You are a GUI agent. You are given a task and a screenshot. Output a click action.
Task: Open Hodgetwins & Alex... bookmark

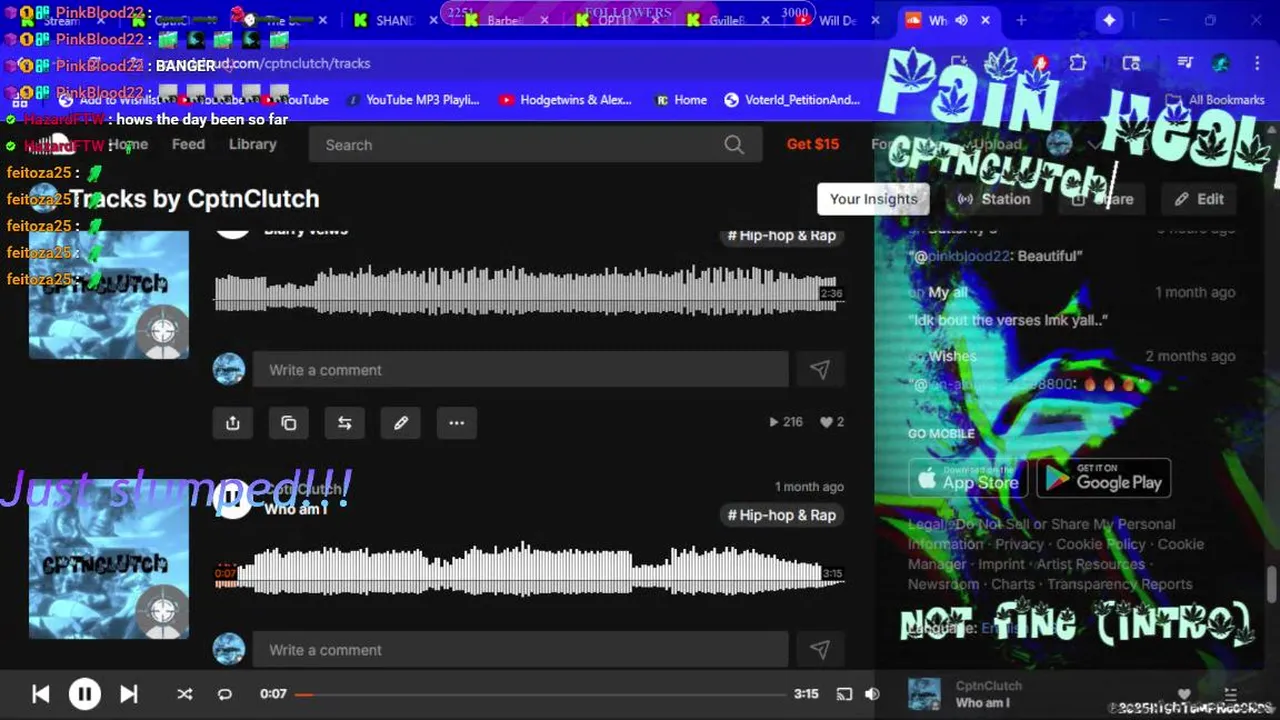(x=565, y=100)
